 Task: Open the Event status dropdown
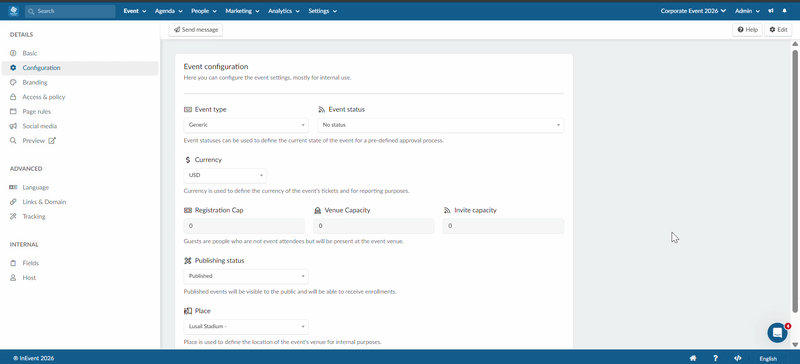[441, 125]
